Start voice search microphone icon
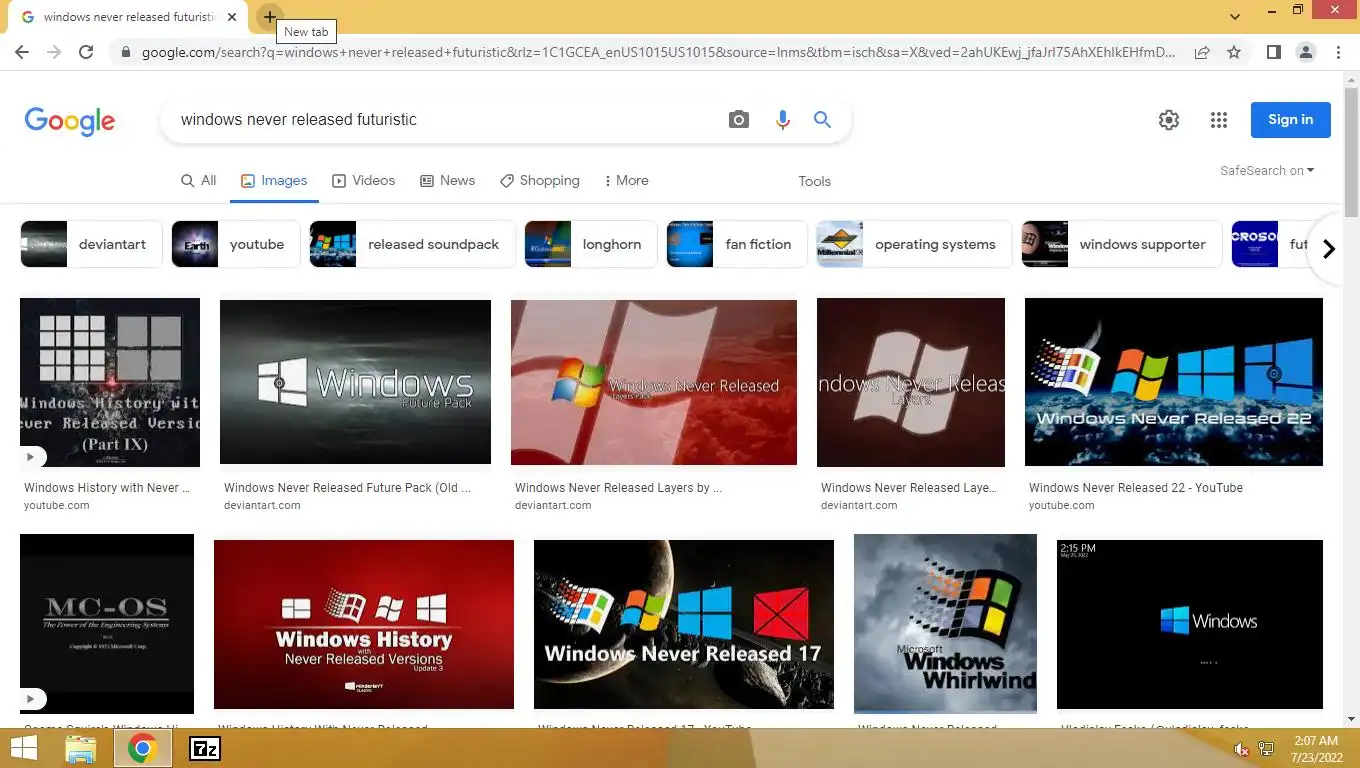 (x=782, y=120)
